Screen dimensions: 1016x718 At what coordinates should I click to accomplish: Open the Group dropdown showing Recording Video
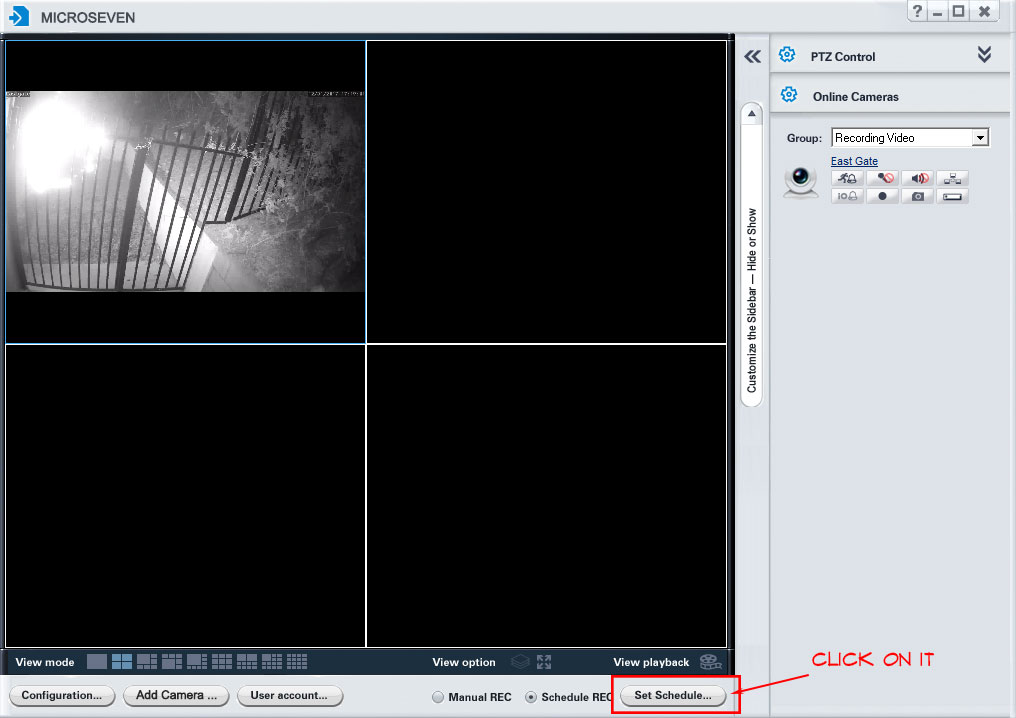[910, 137]
